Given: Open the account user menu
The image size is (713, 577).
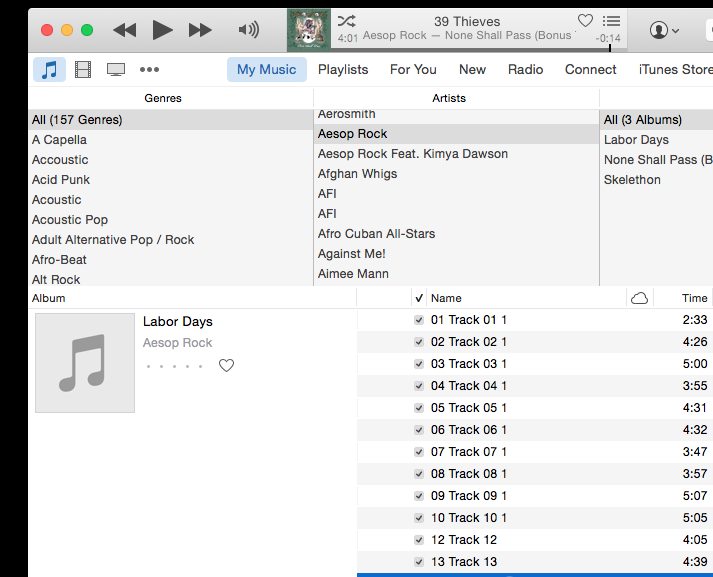Looking at the screenshot, I should tap(664, 30).
